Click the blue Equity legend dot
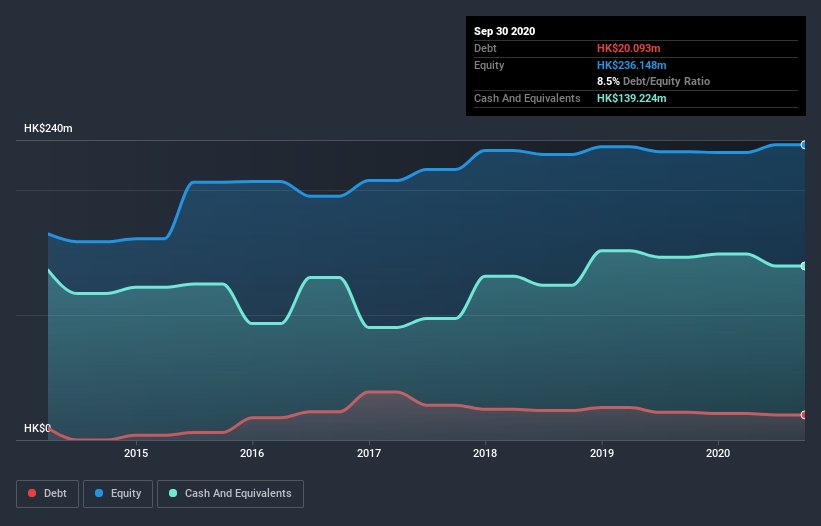 pos(99,493)
